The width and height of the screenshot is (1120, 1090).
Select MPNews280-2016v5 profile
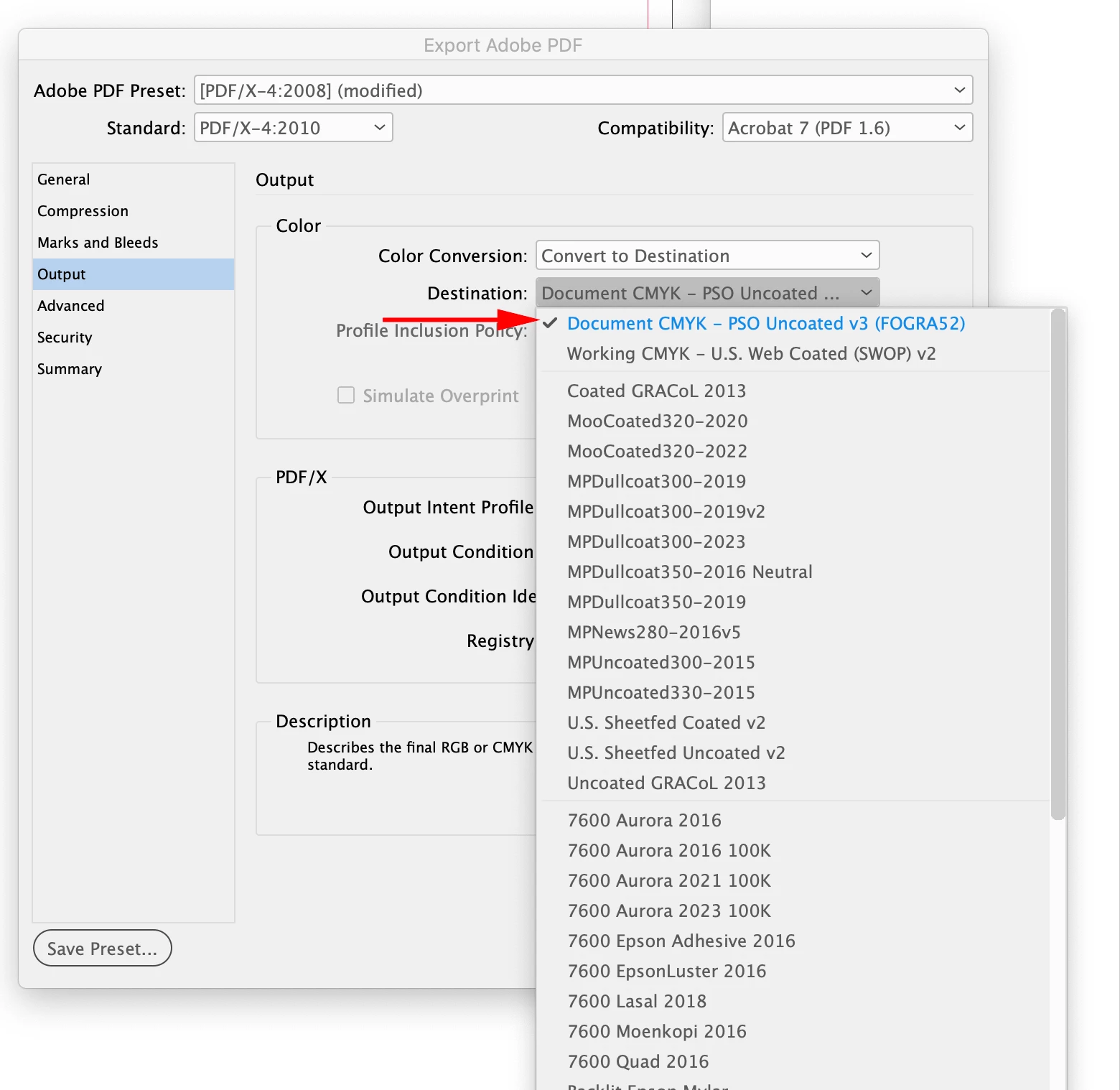coord(793,633)
